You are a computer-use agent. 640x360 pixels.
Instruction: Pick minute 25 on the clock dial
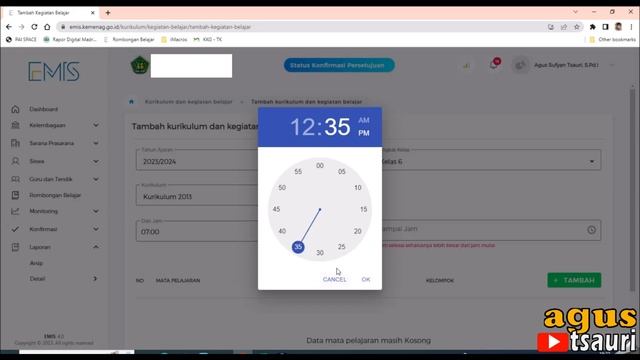point(342,247)
